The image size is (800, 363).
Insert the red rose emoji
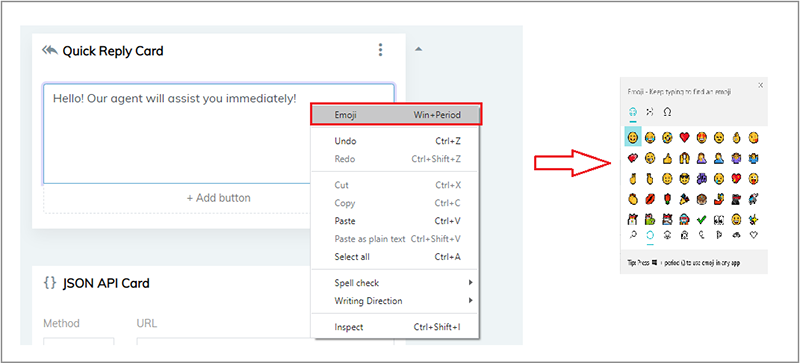pyautogui.click(x=667, y=199)
